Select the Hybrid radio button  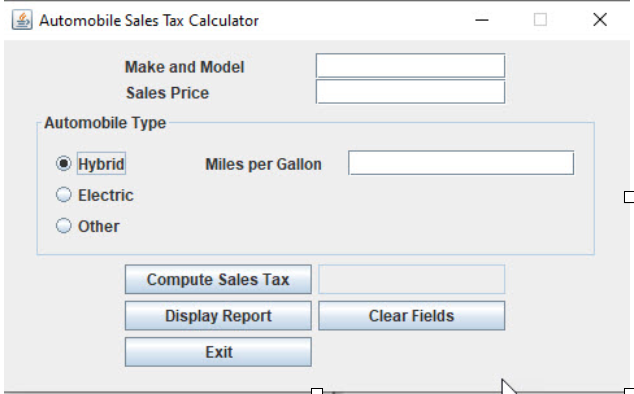pos(63,163)
